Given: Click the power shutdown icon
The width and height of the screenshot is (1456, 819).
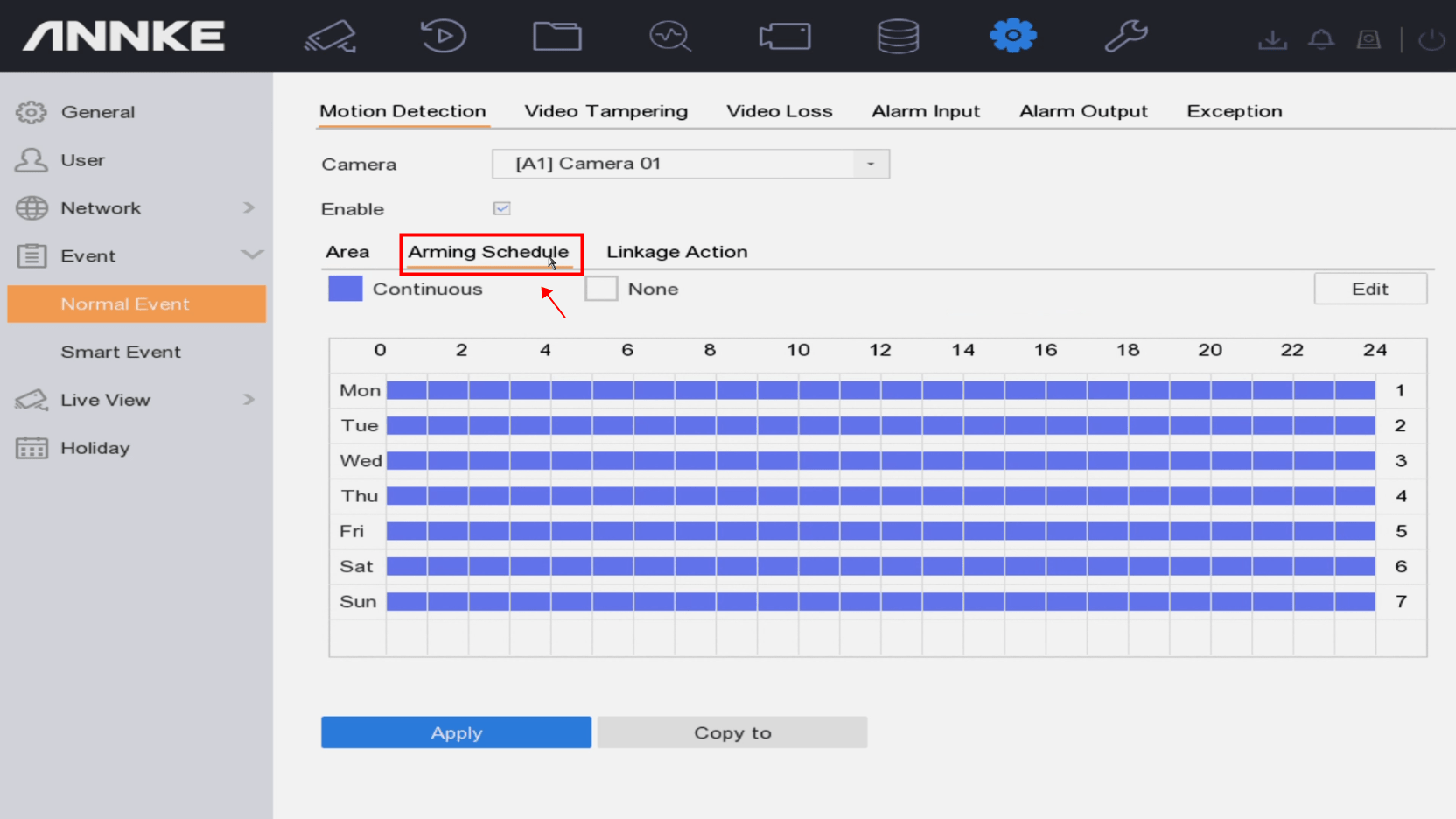Looking at the screenshot, I should coord(1431,39).
